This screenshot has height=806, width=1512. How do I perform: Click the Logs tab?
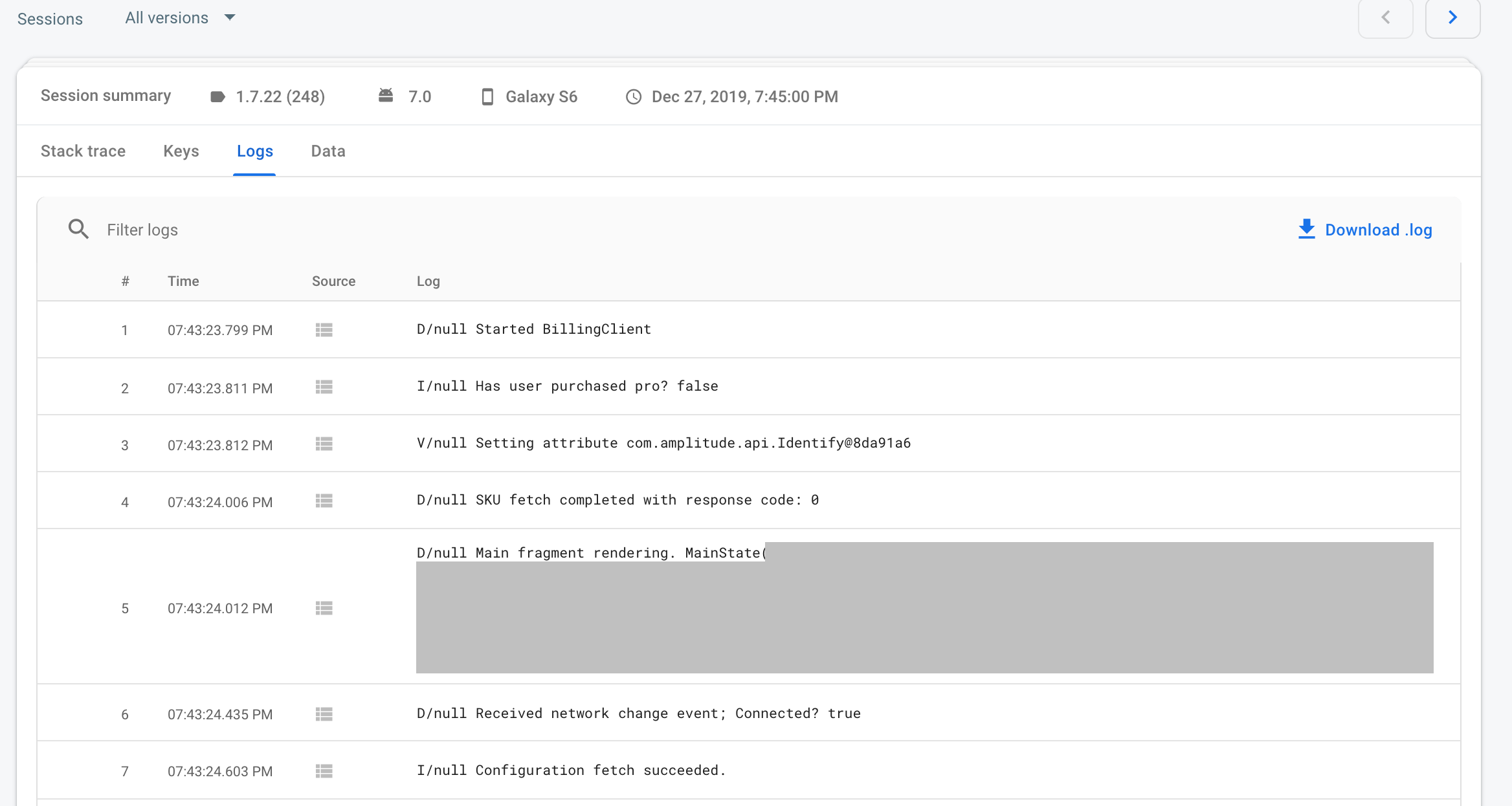(255, 151)
